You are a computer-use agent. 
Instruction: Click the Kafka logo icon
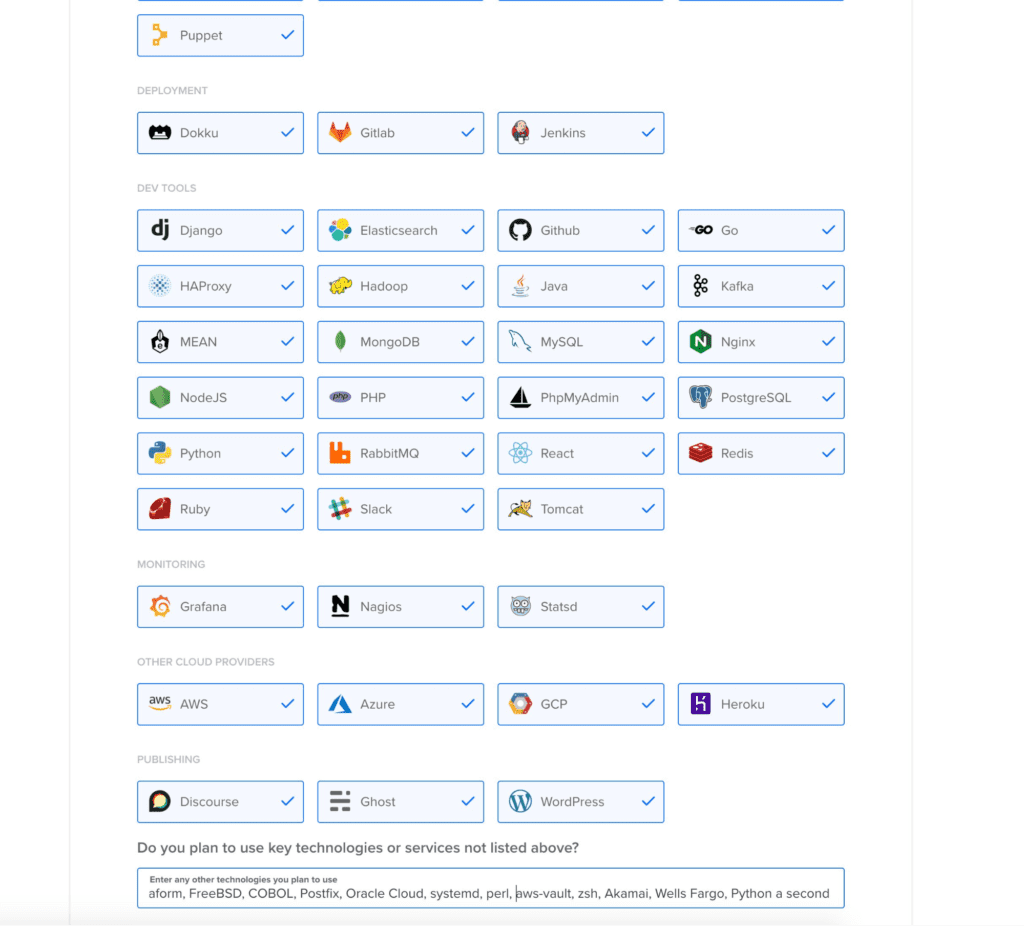click(x=701, y=286)
